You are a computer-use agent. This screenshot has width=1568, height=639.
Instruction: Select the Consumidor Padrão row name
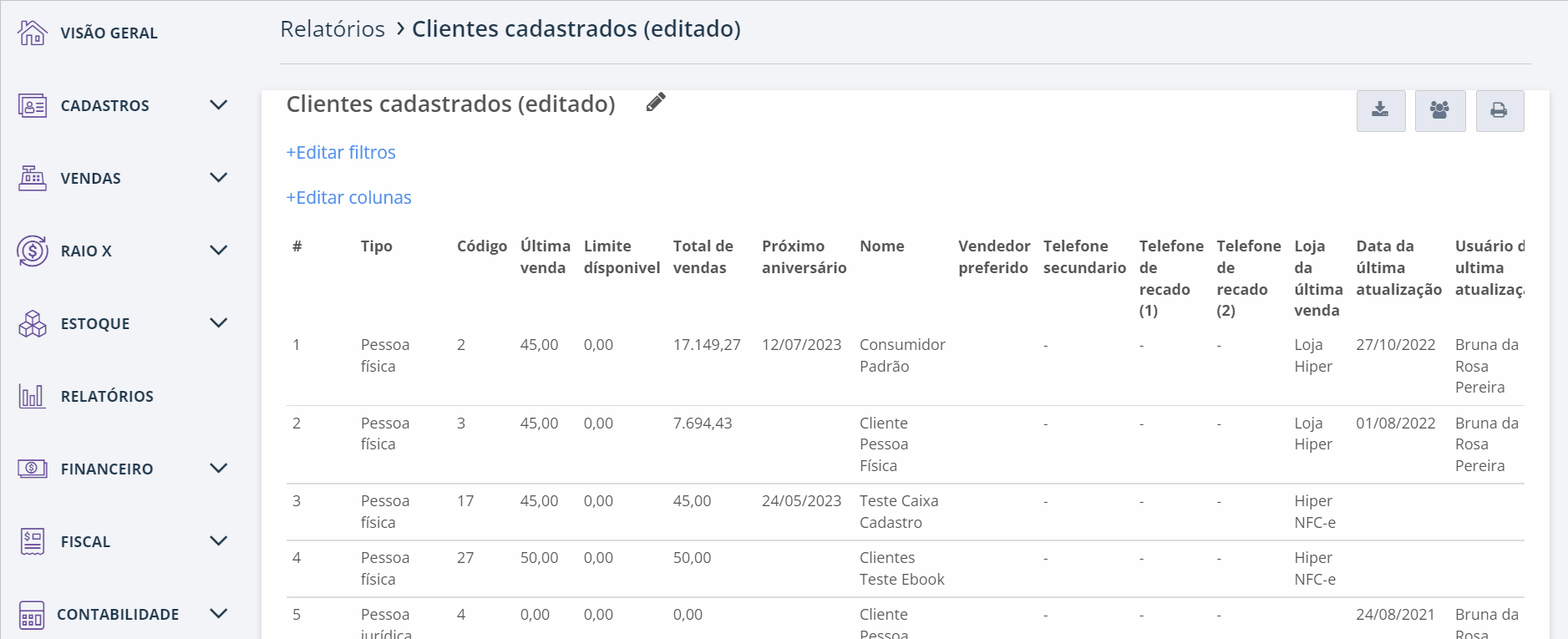click(x=901, y=355)
